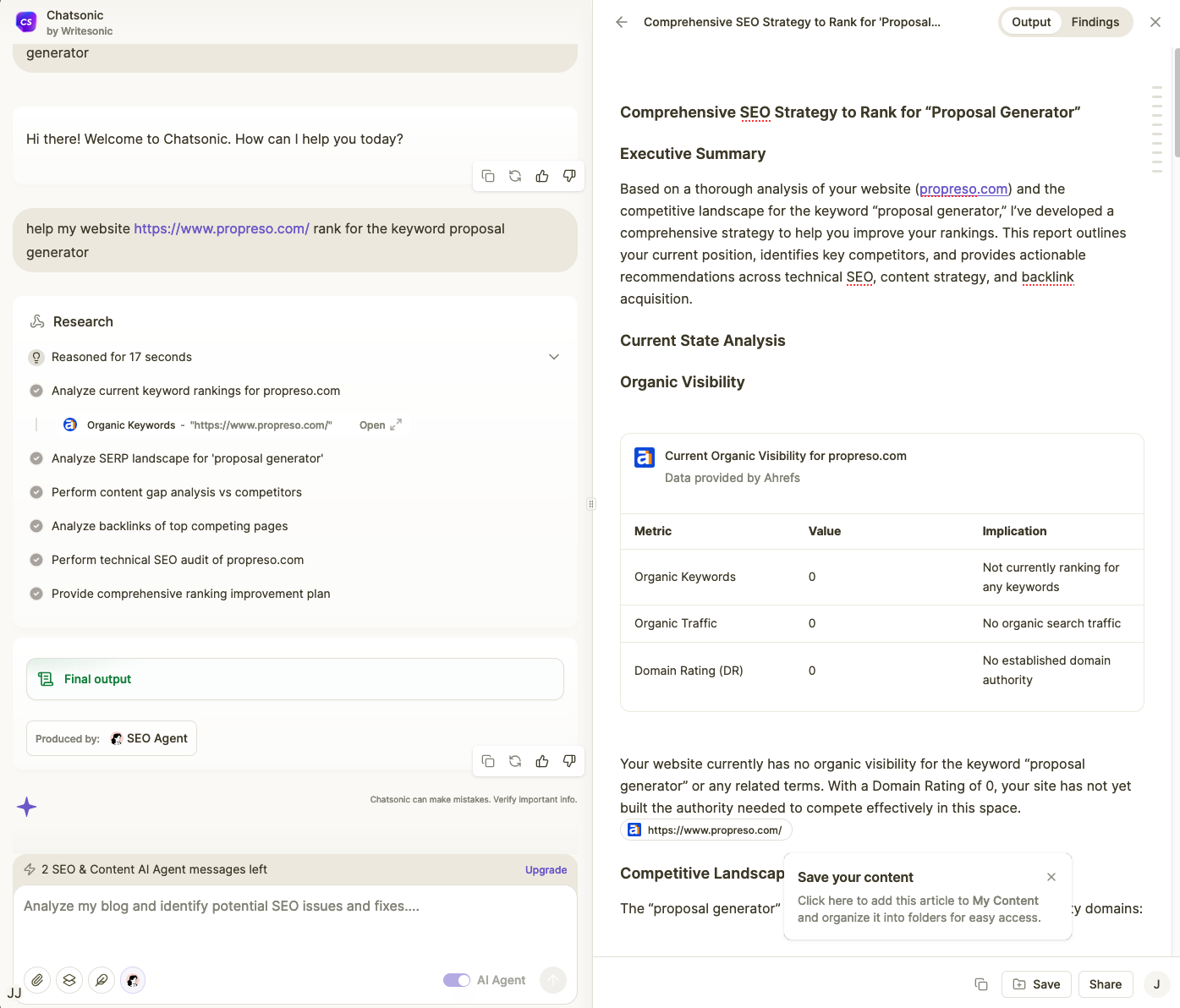Switch to the Output tab
The height and width of the screenshot is (1008, 1180).
pyautogui.click(x=1031, y=22)
